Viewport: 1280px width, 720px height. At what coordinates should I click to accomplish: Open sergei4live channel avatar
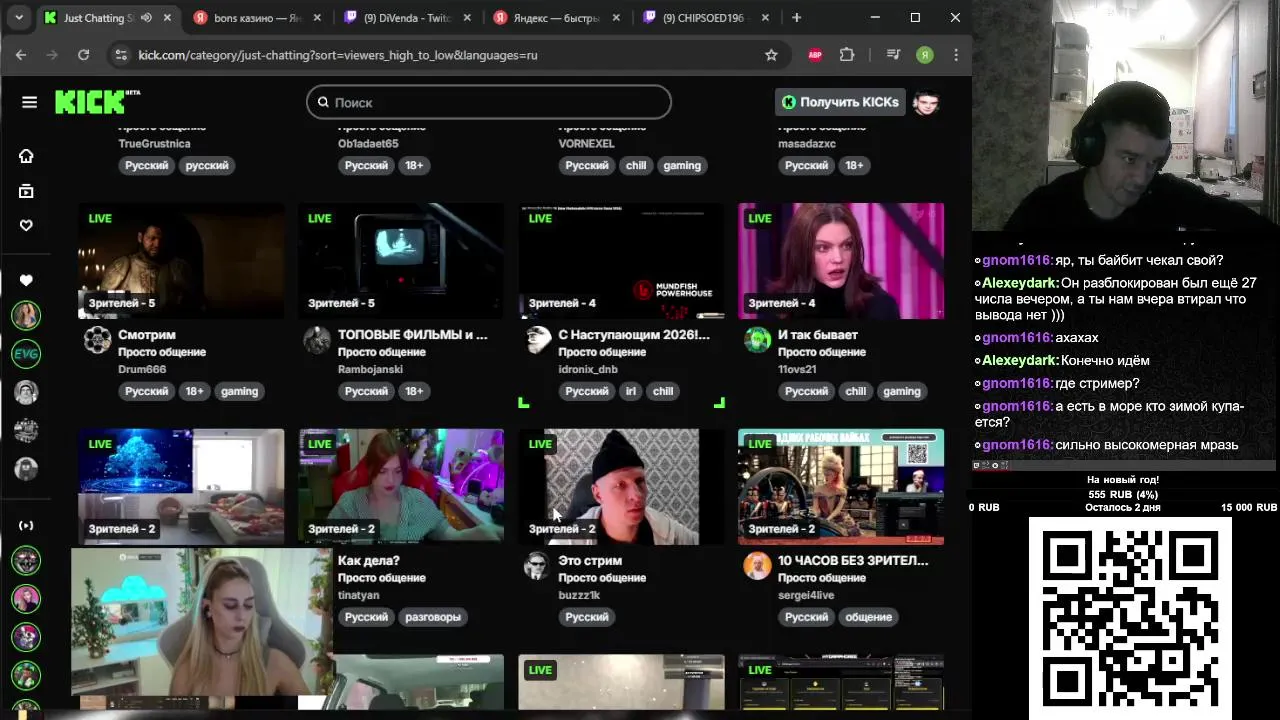point(757,566)
